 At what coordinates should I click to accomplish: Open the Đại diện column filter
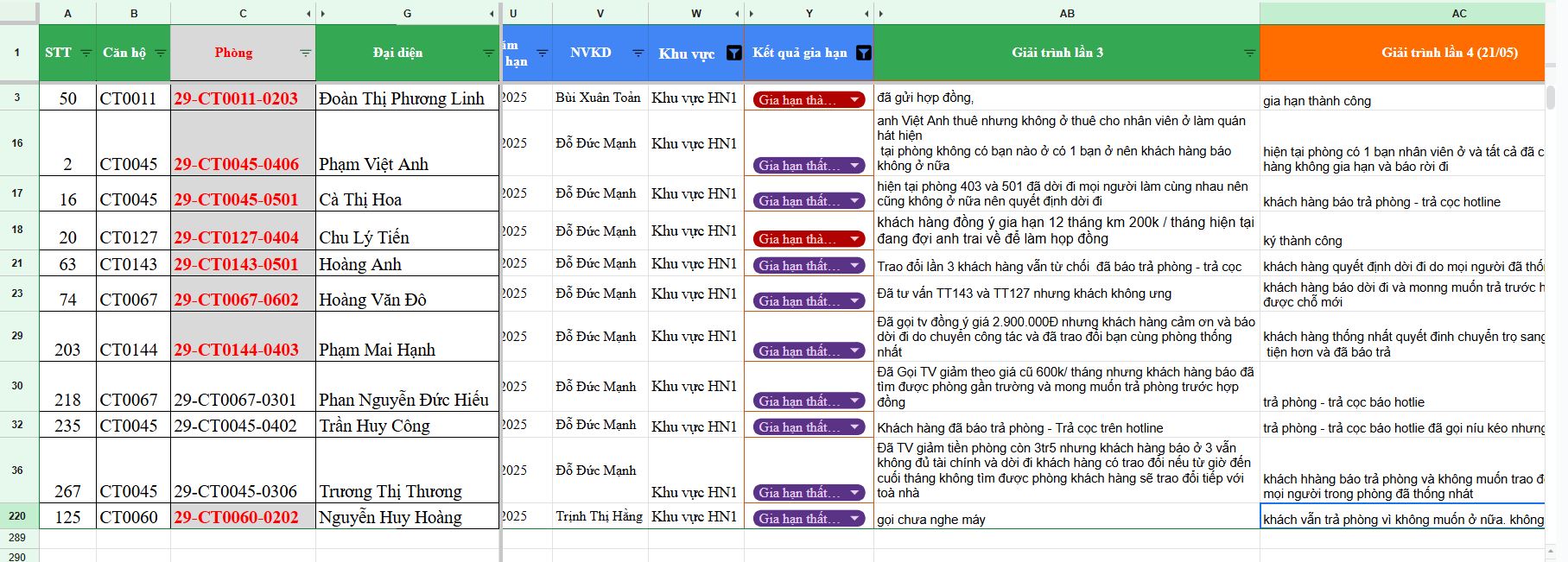(x=488, y=54)
